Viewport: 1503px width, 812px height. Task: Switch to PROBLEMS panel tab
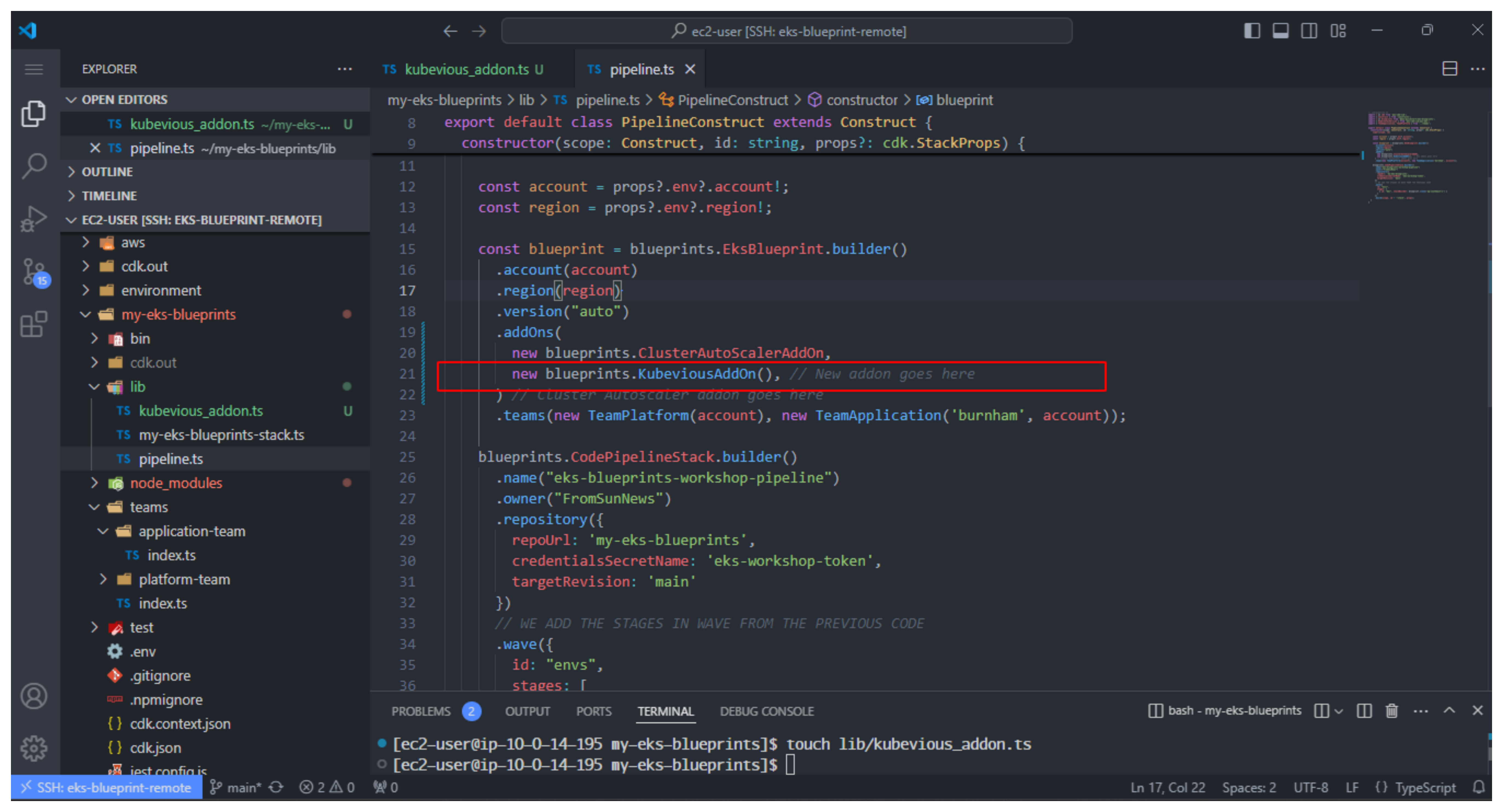tap(421, 711)
